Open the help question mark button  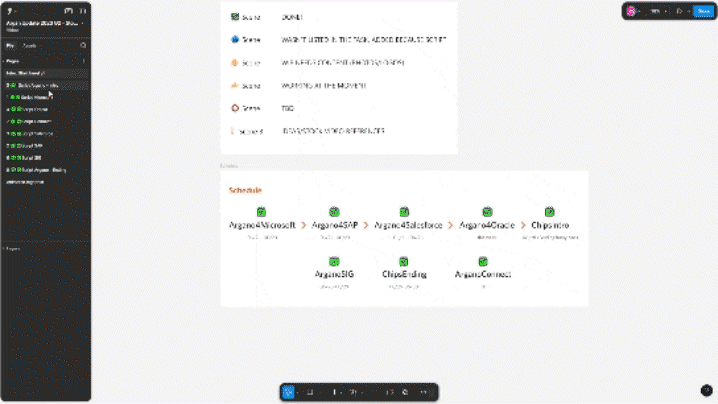coord(707,391)
